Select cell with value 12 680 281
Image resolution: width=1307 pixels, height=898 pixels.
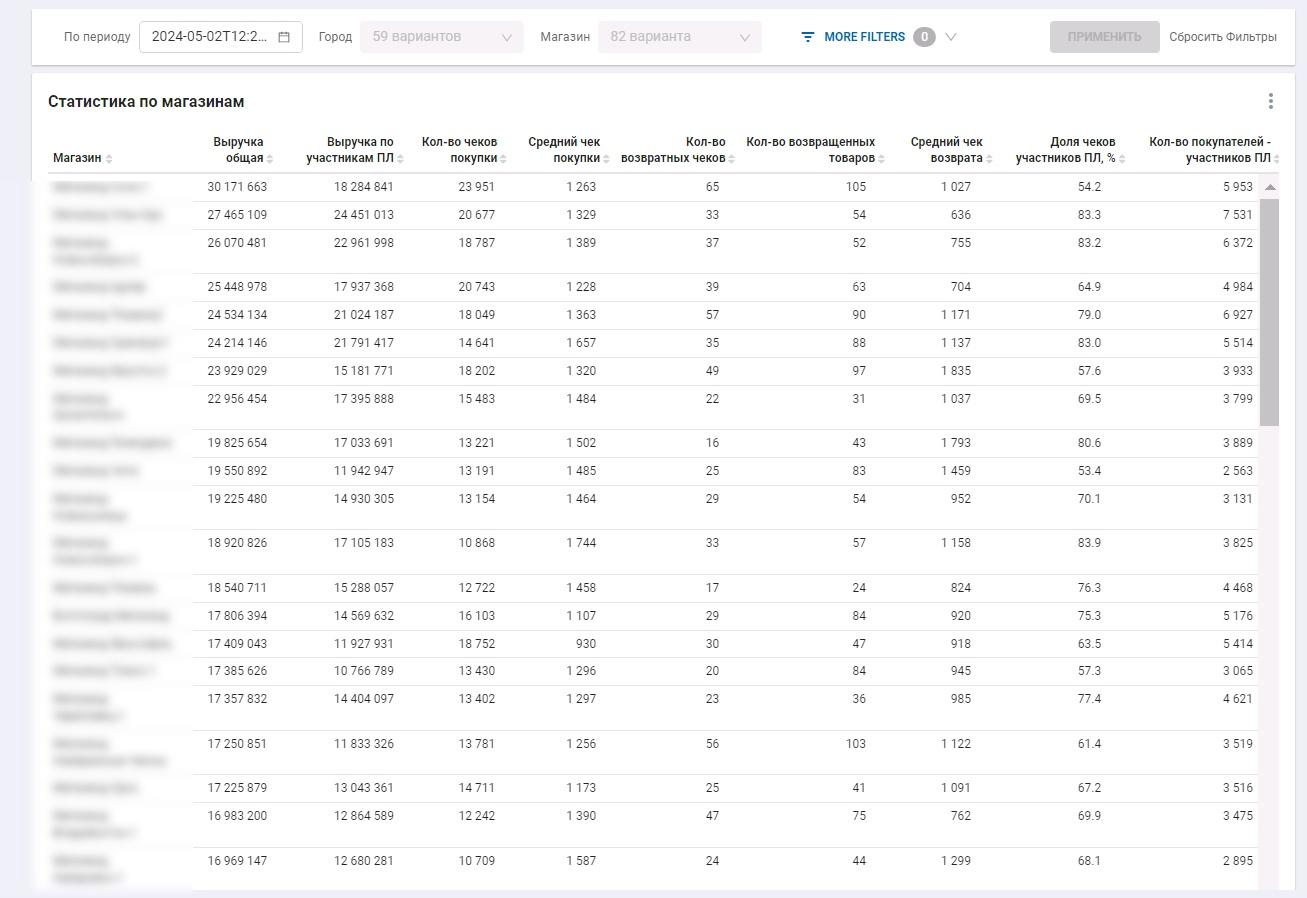[x=364, y=861]
